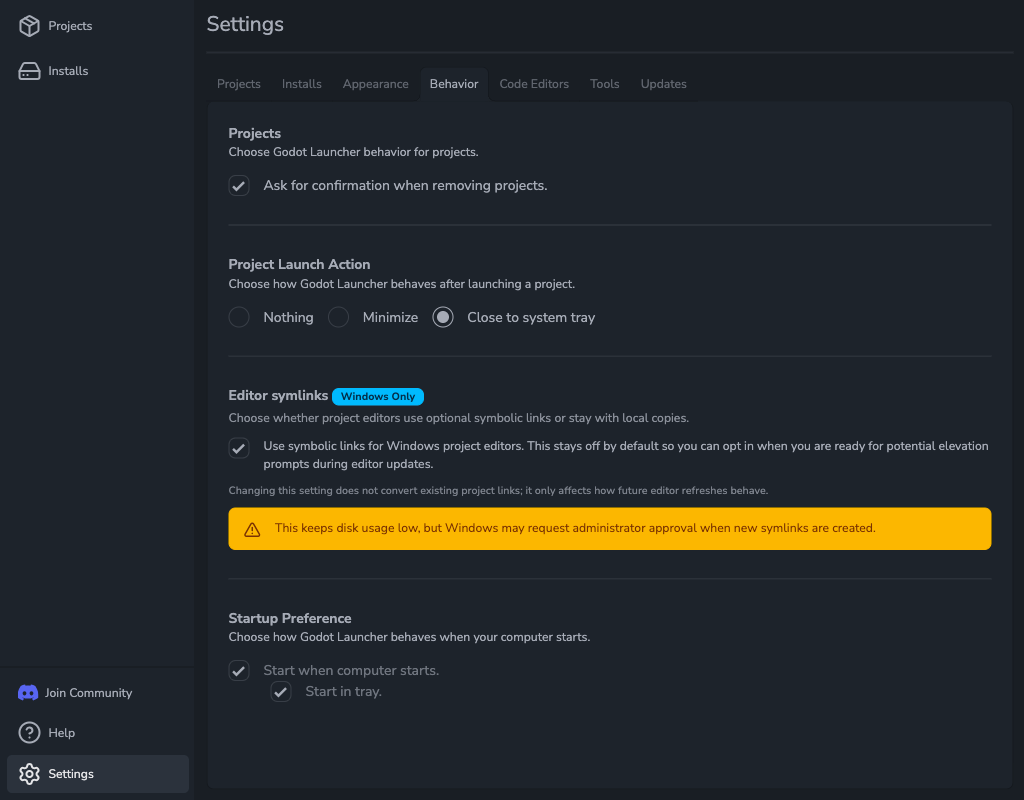The height and width of the screenshot is (800, 1024).
Task: Click the 'Close to system tray' label
Action: click(531, 317)
